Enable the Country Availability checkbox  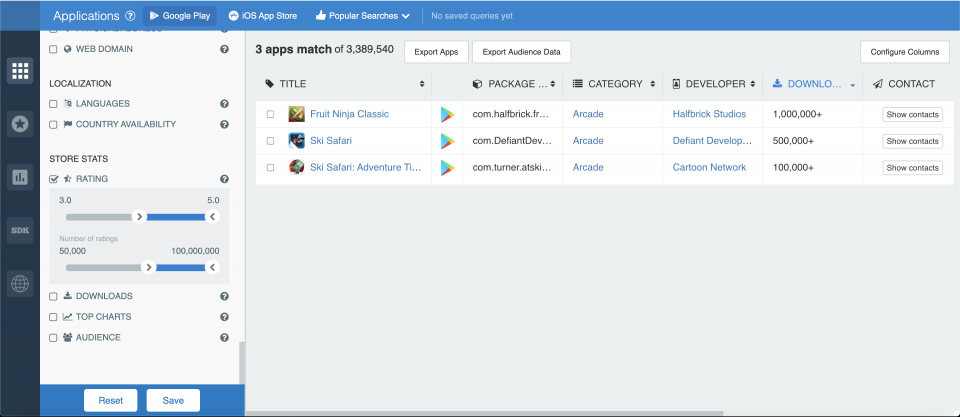(x=53, y=124)
